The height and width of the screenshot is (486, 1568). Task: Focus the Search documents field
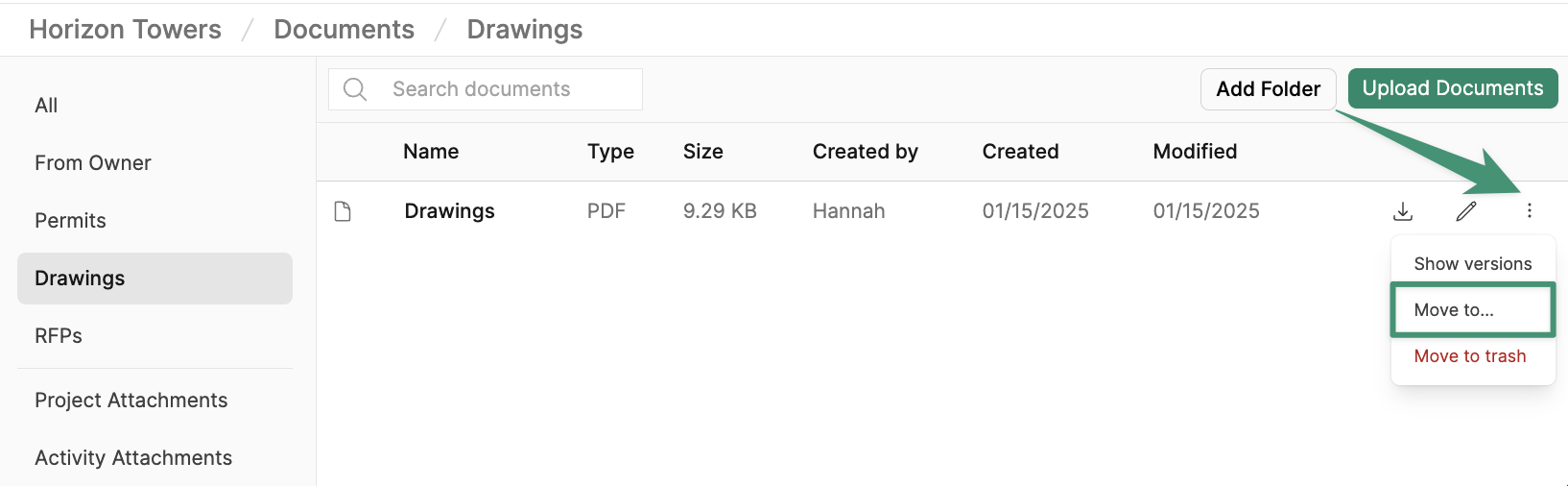click(486, 89)
